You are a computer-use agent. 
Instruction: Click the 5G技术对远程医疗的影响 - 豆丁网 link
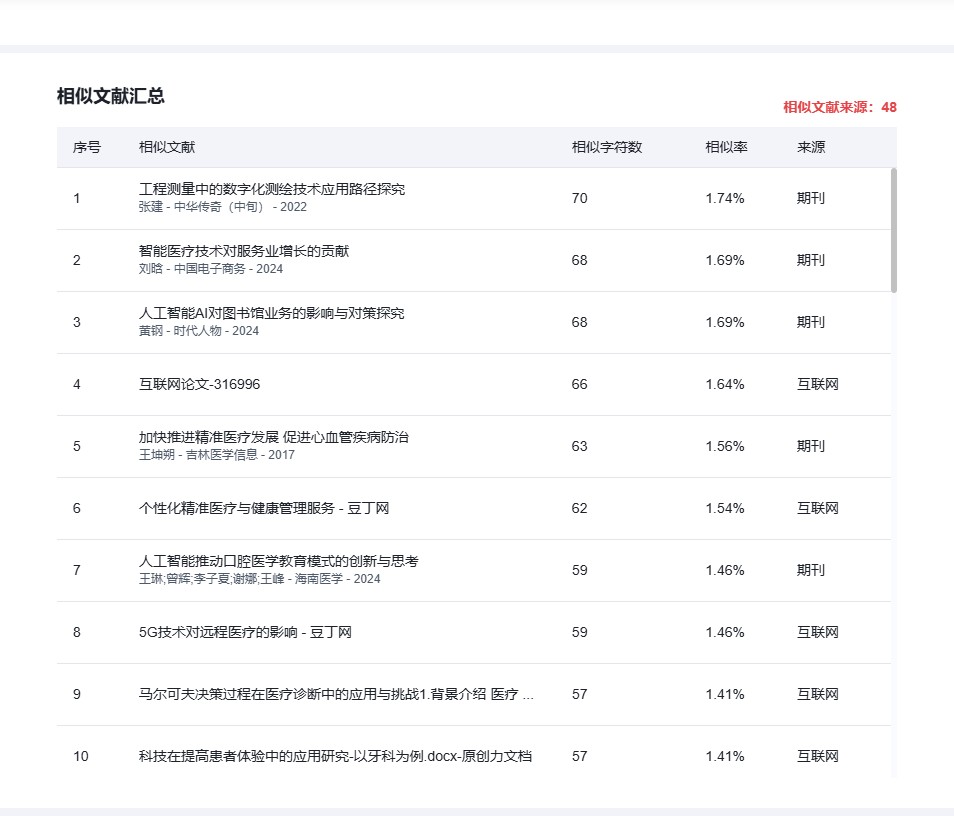[245, 632]
